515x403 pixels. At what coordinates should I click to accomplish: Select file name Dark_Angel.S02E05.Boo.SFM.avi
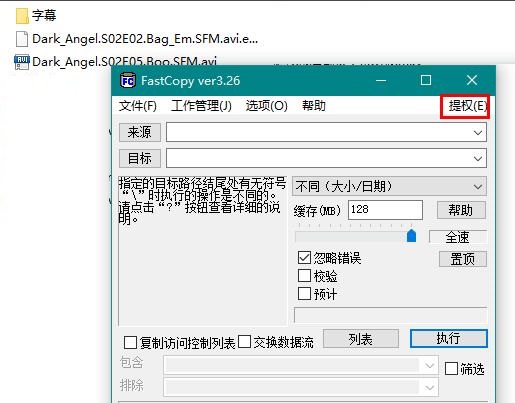(124, 62)
